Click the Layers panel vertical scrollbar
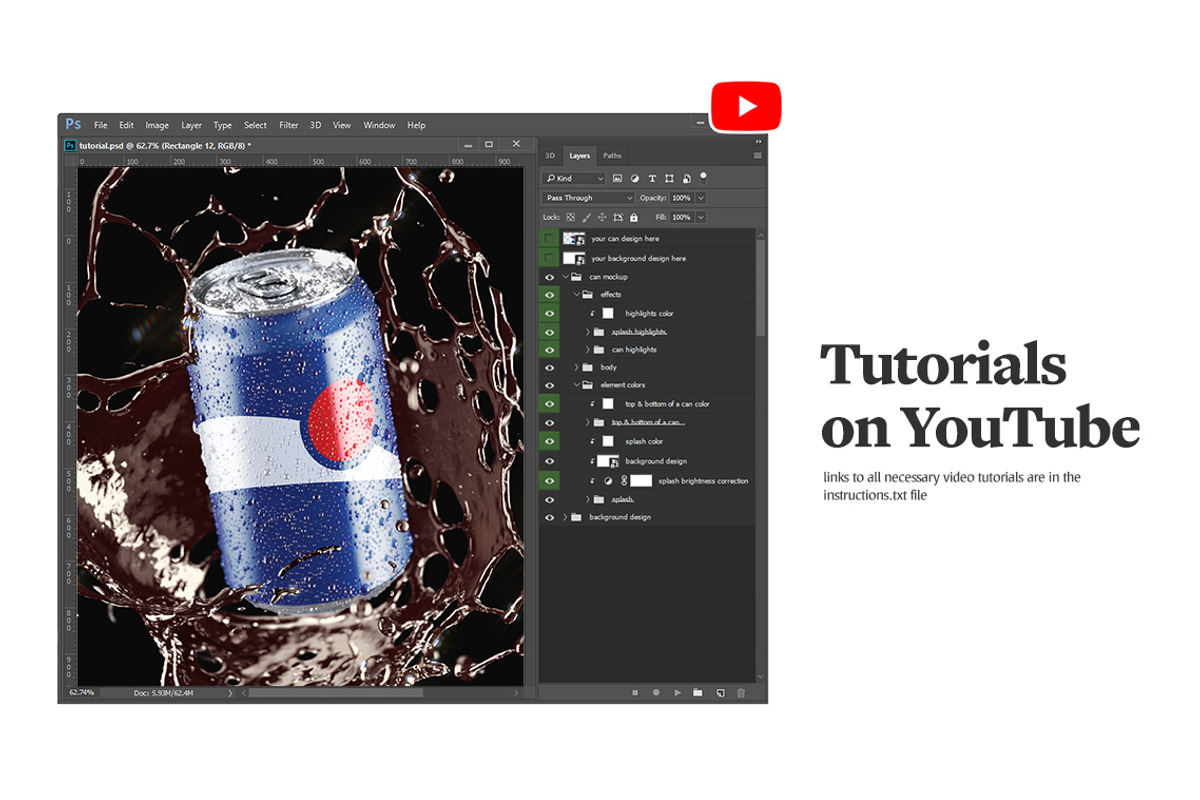This screenshot has height=800, width=1200. pyautogui.click(x=761, y=286)
